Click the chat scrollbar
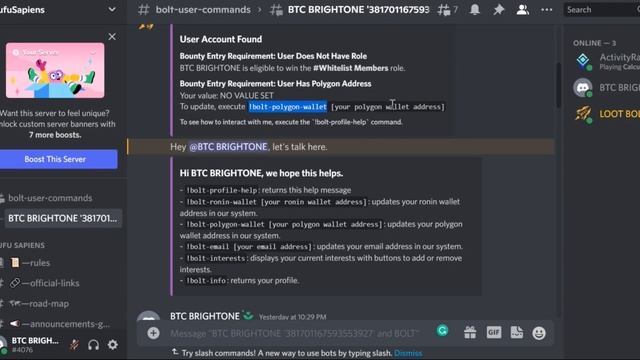Screen dimensions: 640x360 (x=558, y=86)
